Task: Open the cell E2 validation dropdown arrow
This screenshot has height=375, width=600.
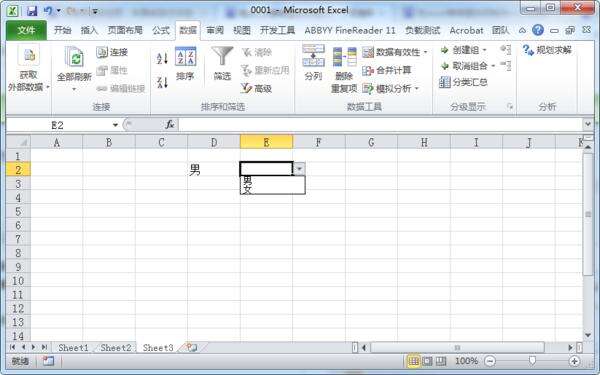Action: click(x=299, y=169)
